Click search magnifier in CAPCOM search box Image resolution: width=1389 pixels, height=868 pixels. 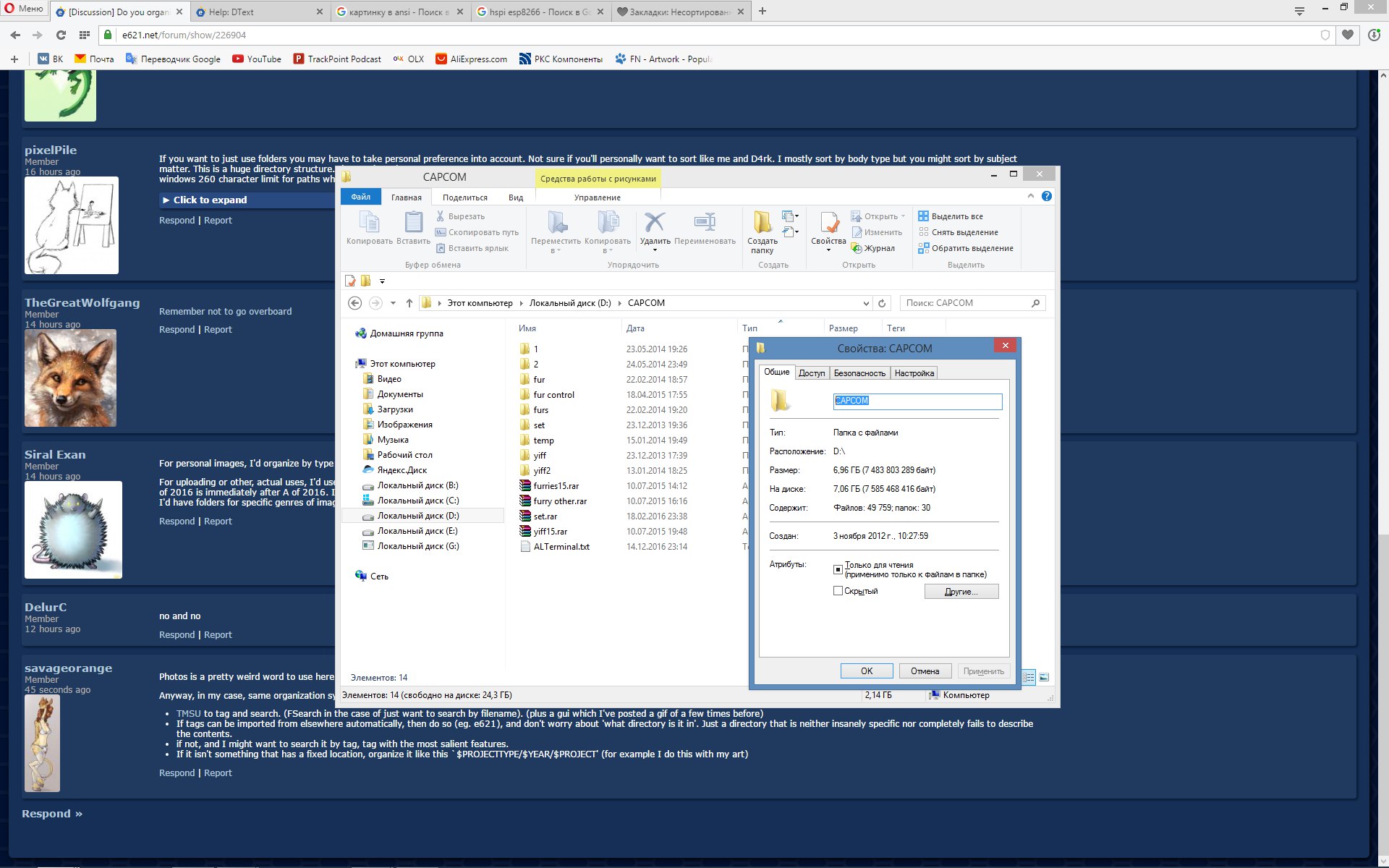pyautogui.click(x=1035, y=303)
